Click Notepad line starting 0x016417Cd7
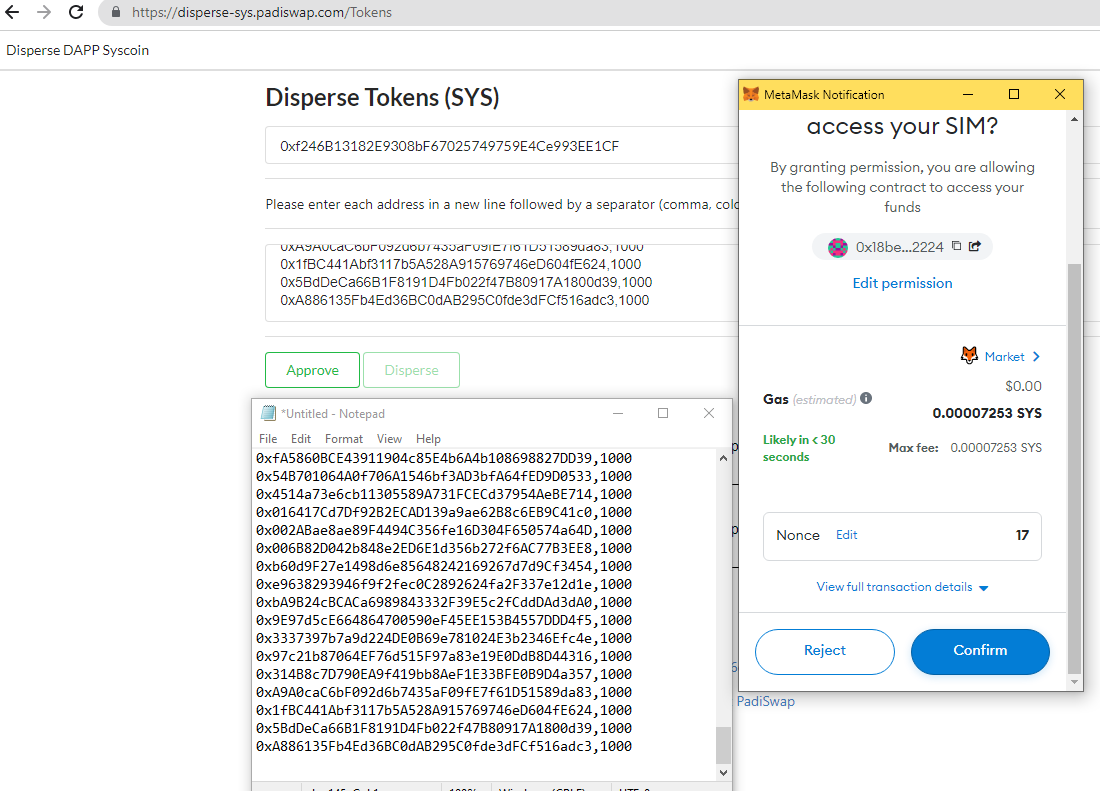 [x=443, y=512]
